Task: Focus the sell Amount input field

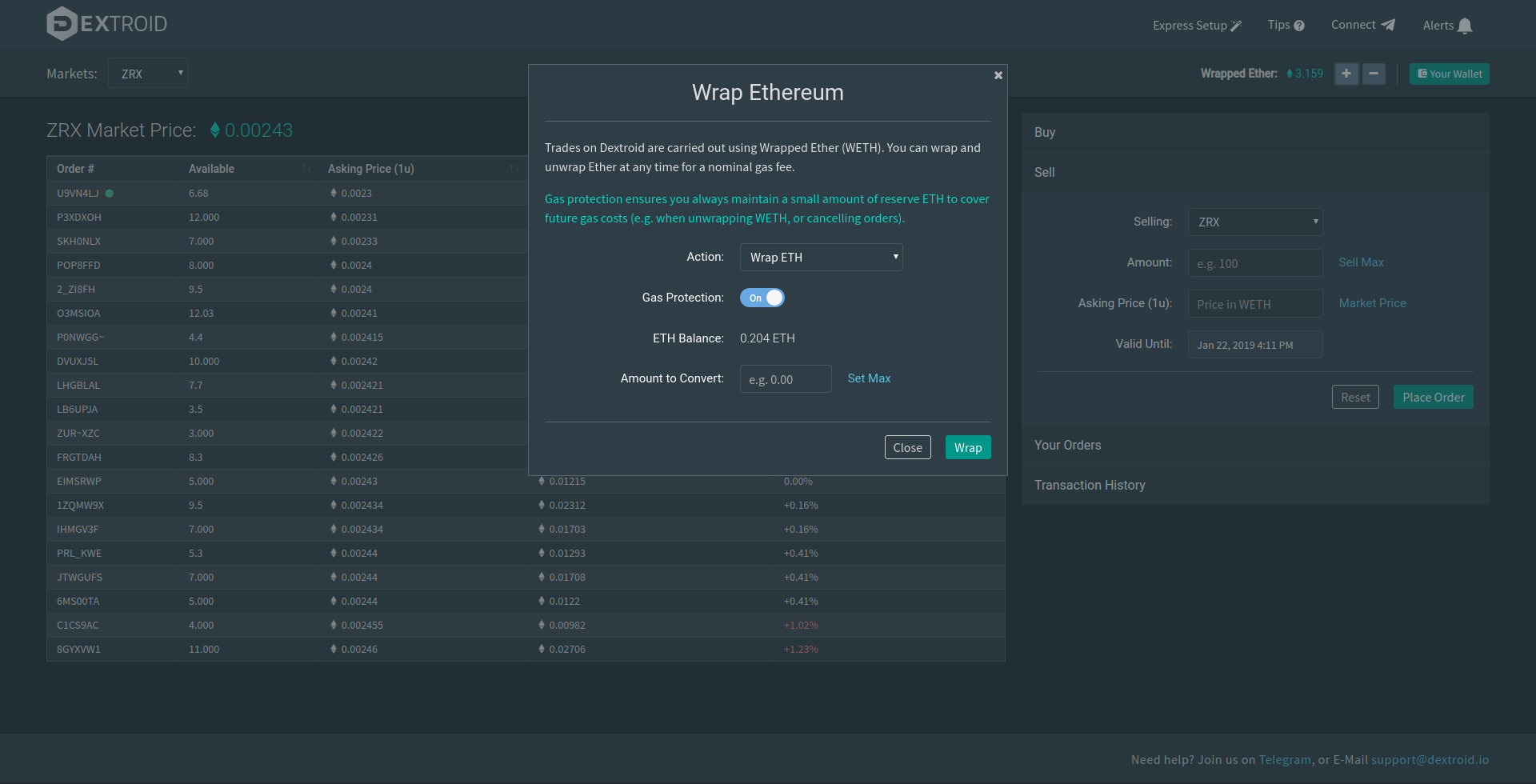Action: [1255, 263]
